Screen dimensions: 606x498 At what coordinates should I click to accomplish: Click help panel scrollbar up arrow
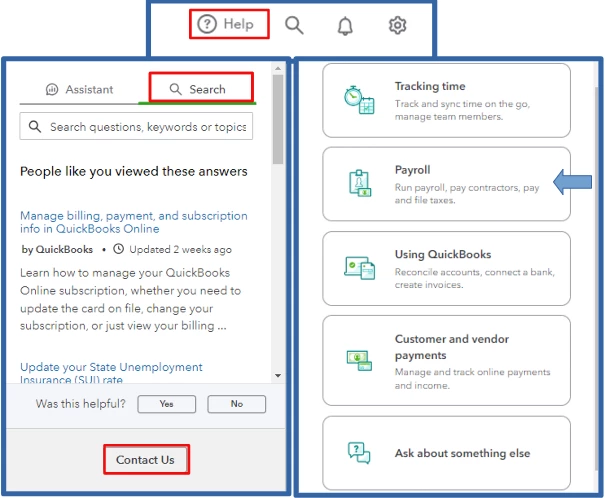[277, 68]
